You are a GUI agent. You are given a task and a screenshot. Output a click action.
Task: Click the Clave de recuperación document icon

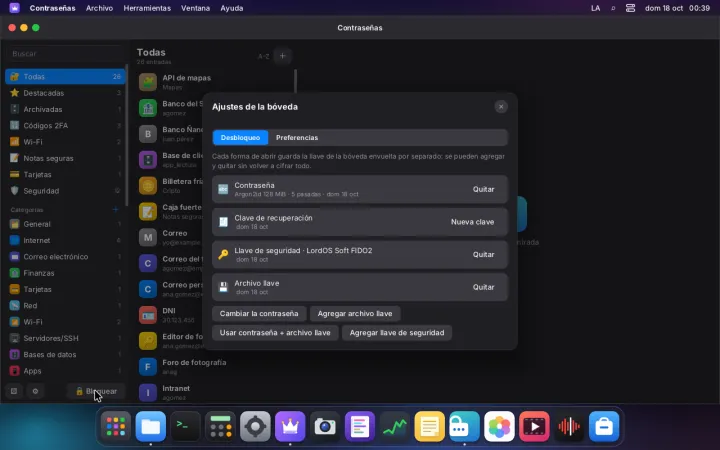[223, 222]
